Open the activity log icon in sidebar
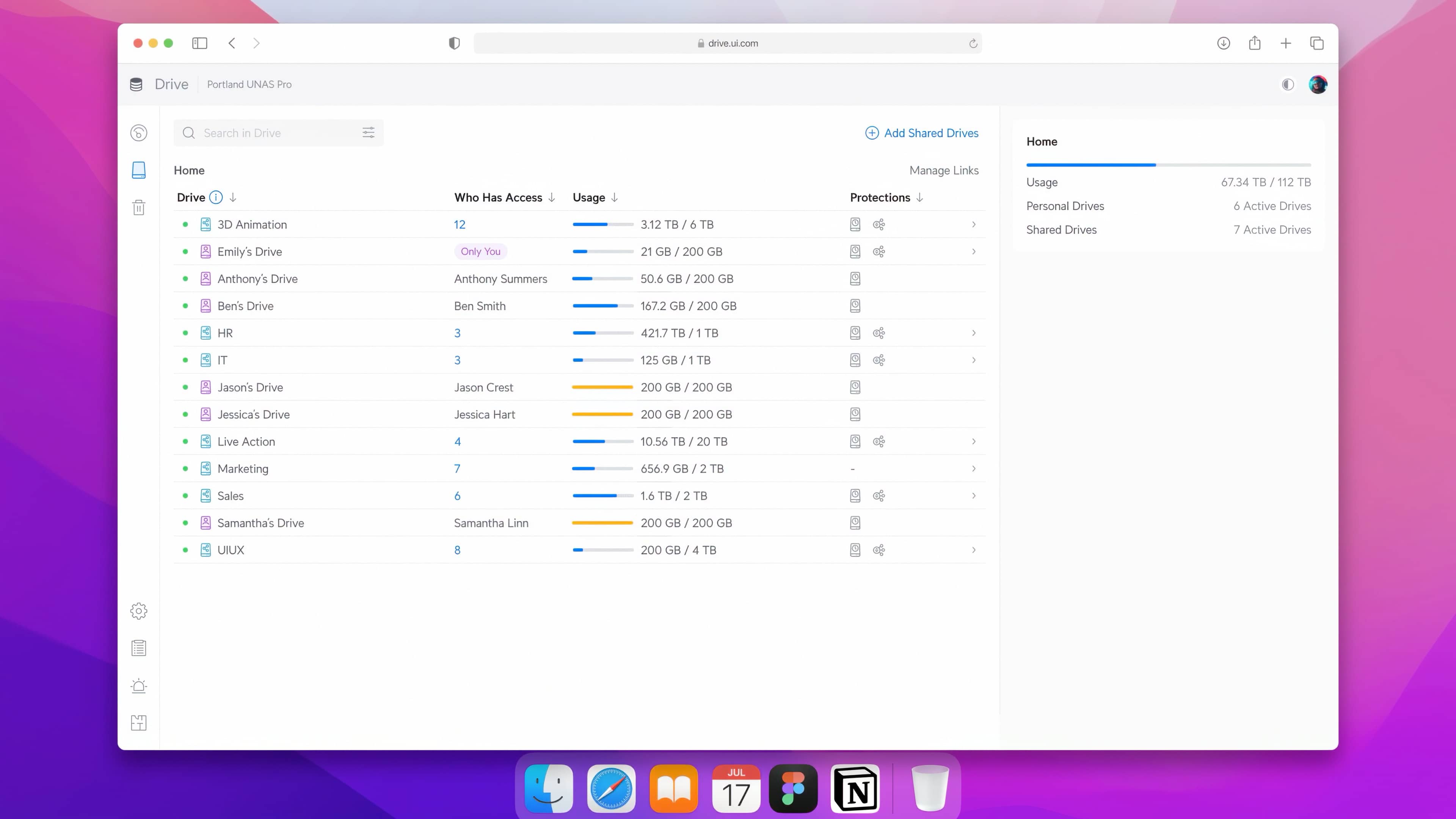The image size is (1456, 819). click(x=138, y=648)
